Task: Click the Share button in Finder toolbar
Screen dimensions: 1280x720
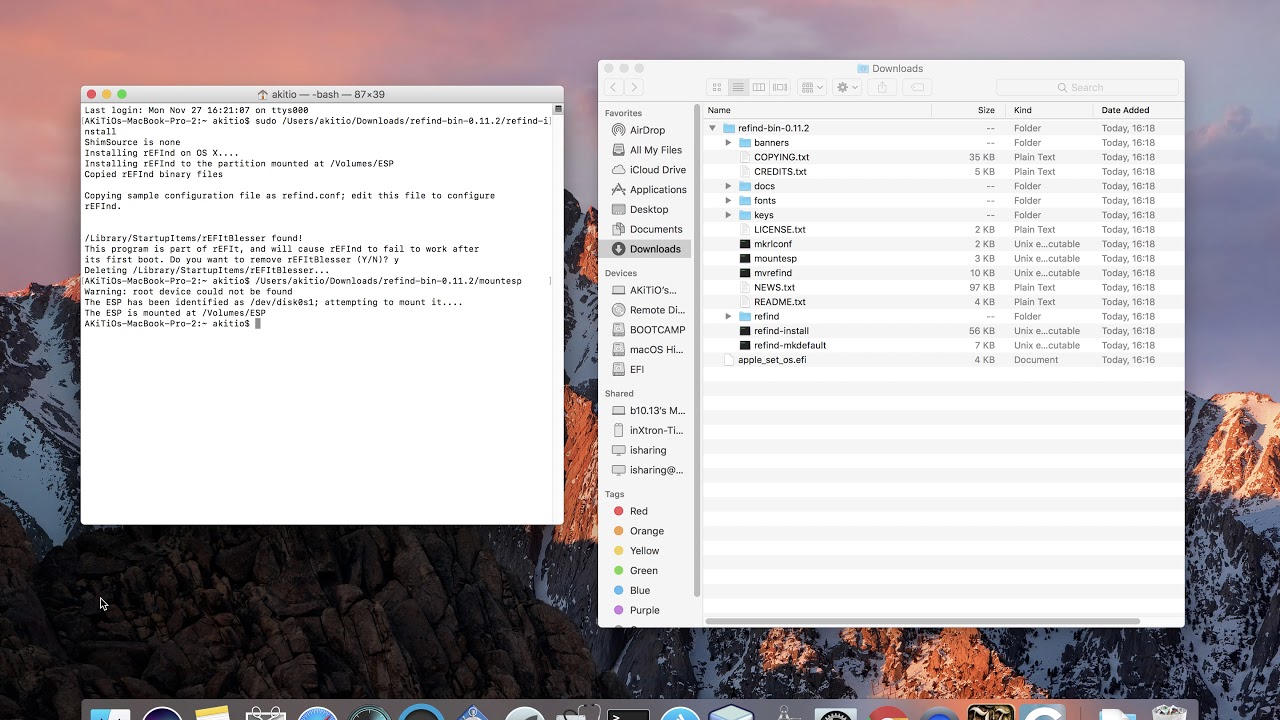Action: (882, 88)
